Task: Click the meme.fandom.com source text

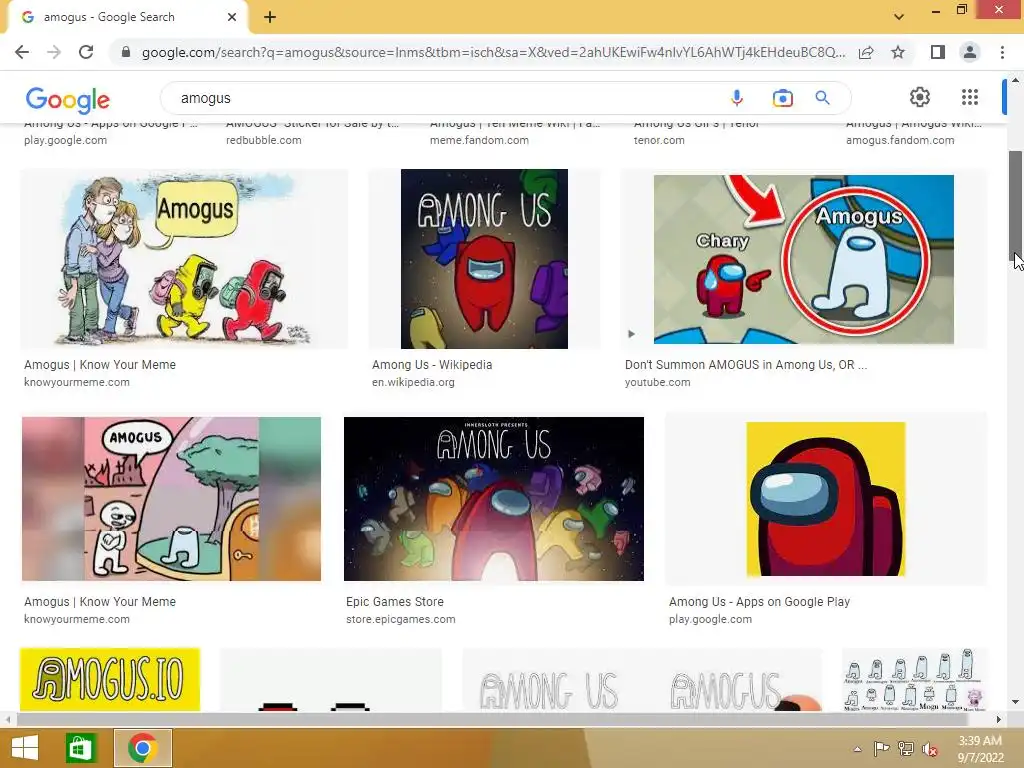Action: tap(479, 140)
